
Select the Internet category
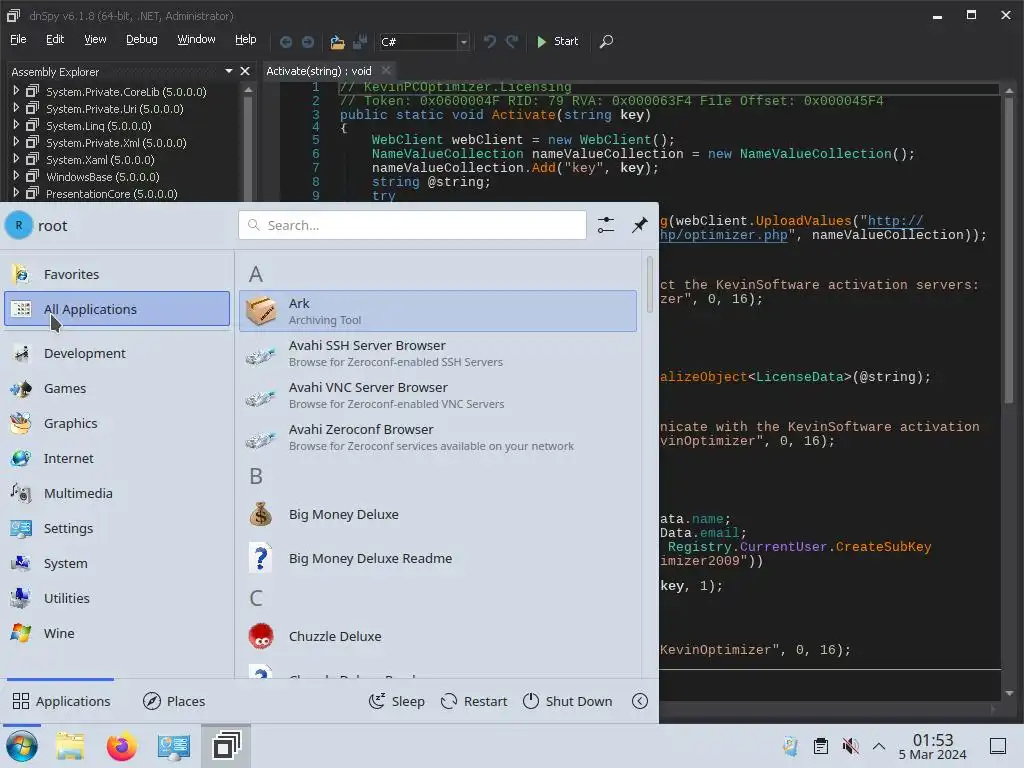point(117,458)
